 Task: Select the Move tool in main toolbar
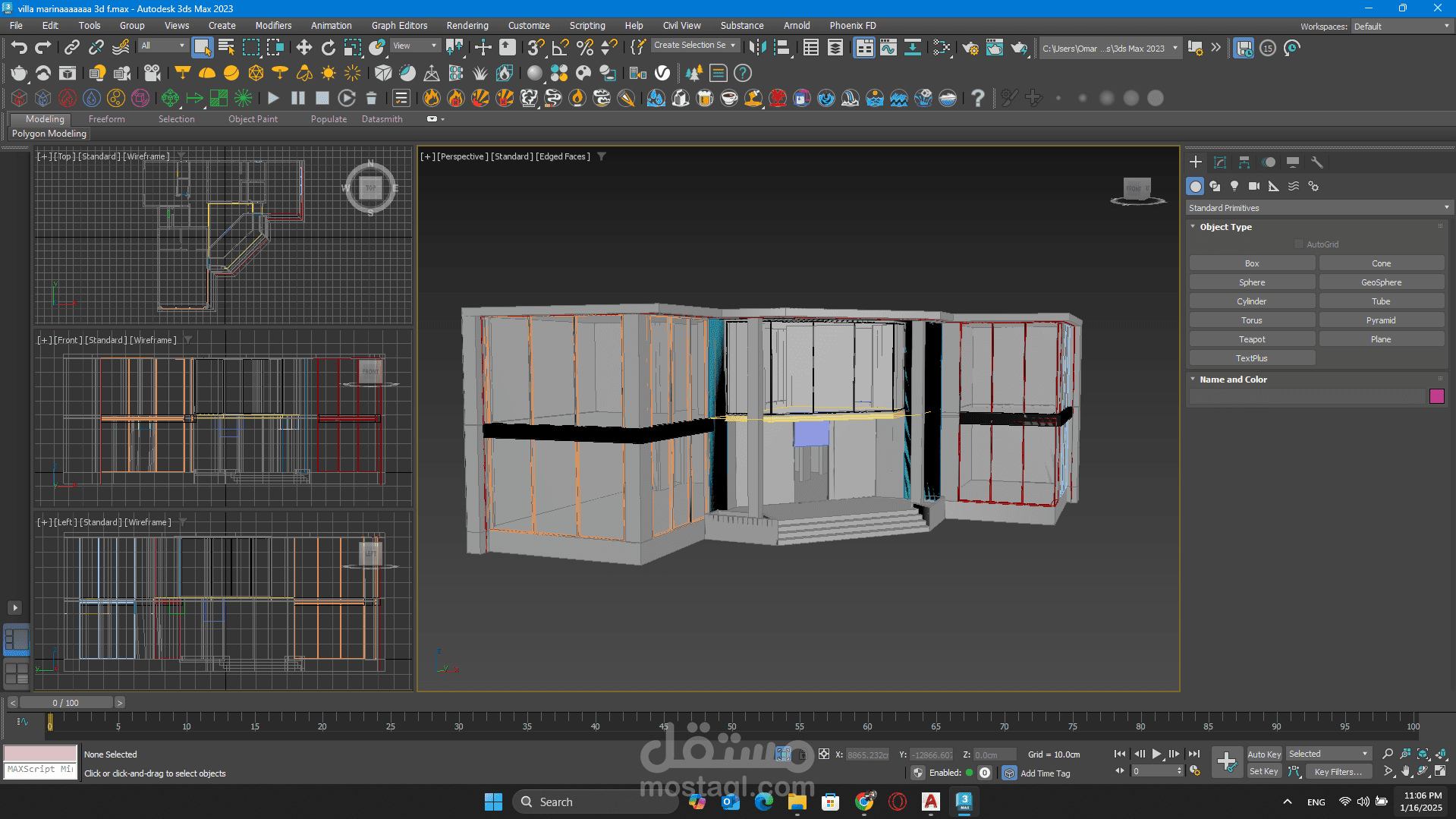[x=303, y=48]
